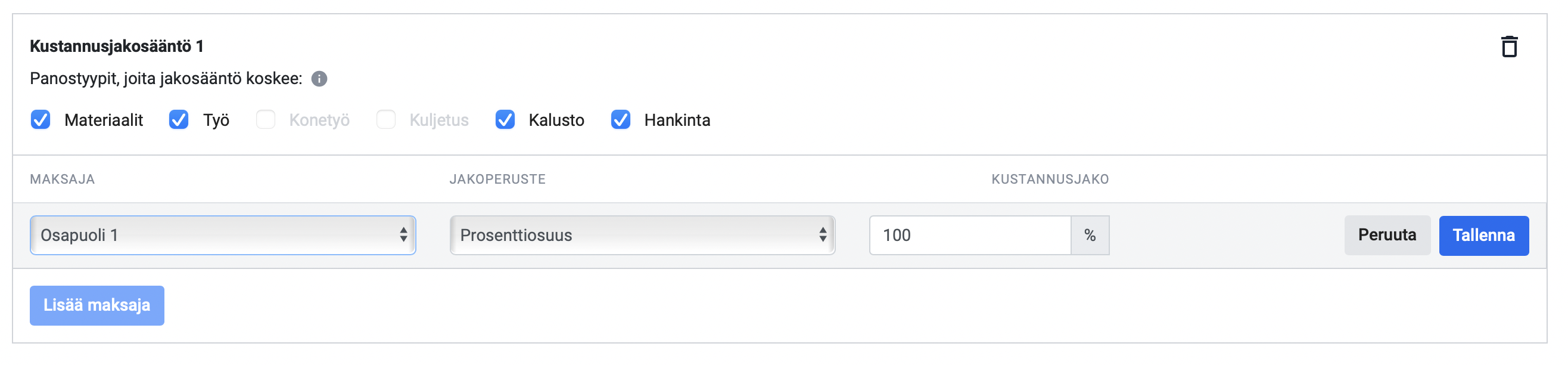
Task: Show info tooltip for Panostyypit
Action: [319, 79]
